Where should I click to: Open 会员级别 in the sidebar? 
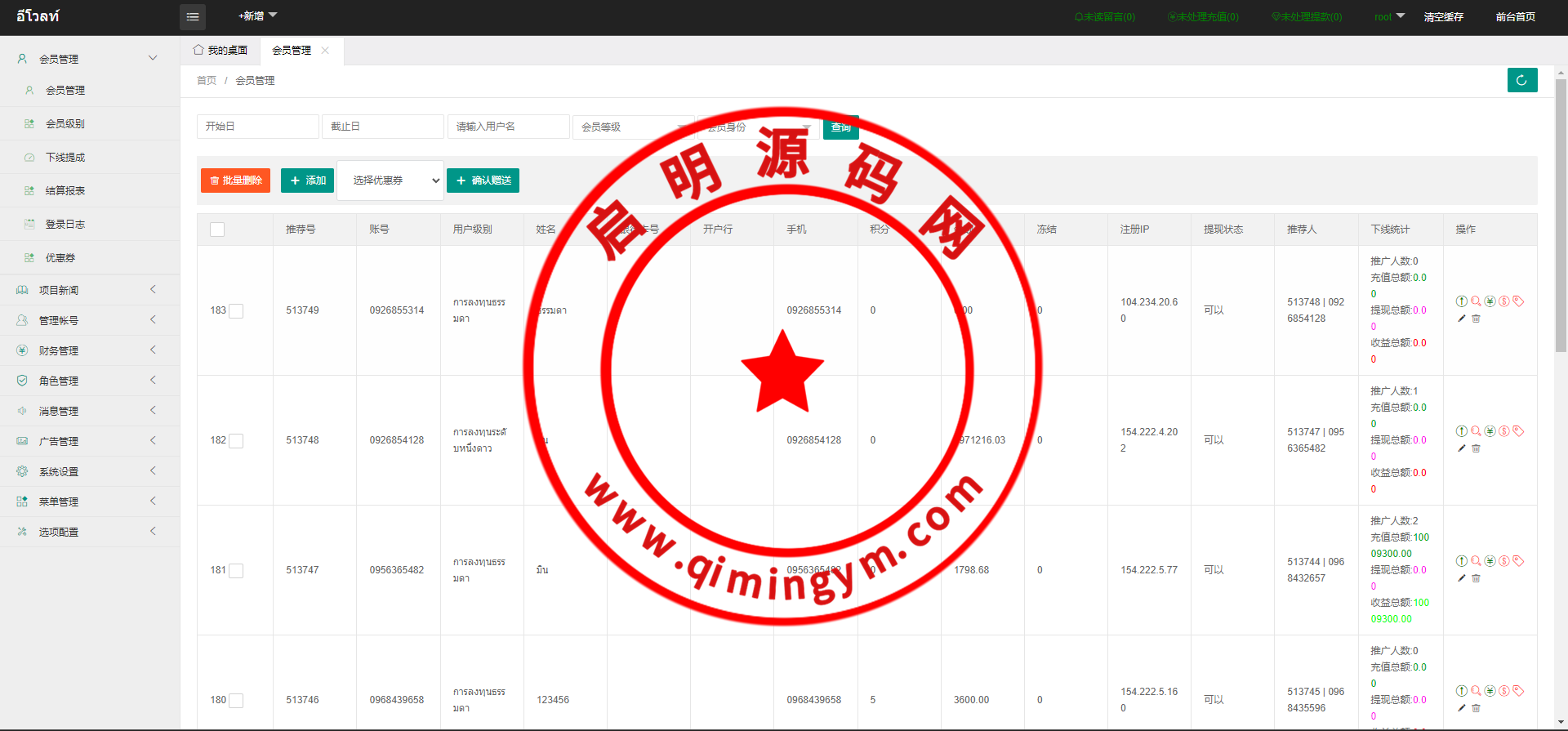click(x=65, y=124)
